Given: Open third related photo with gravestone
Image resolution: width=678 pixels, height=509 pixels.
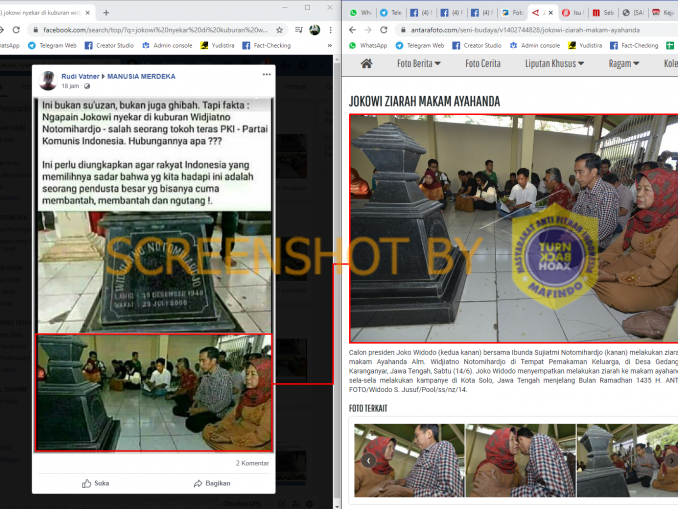Looking at the screenshot, I should pyautogui.click(x=627, y=461).
